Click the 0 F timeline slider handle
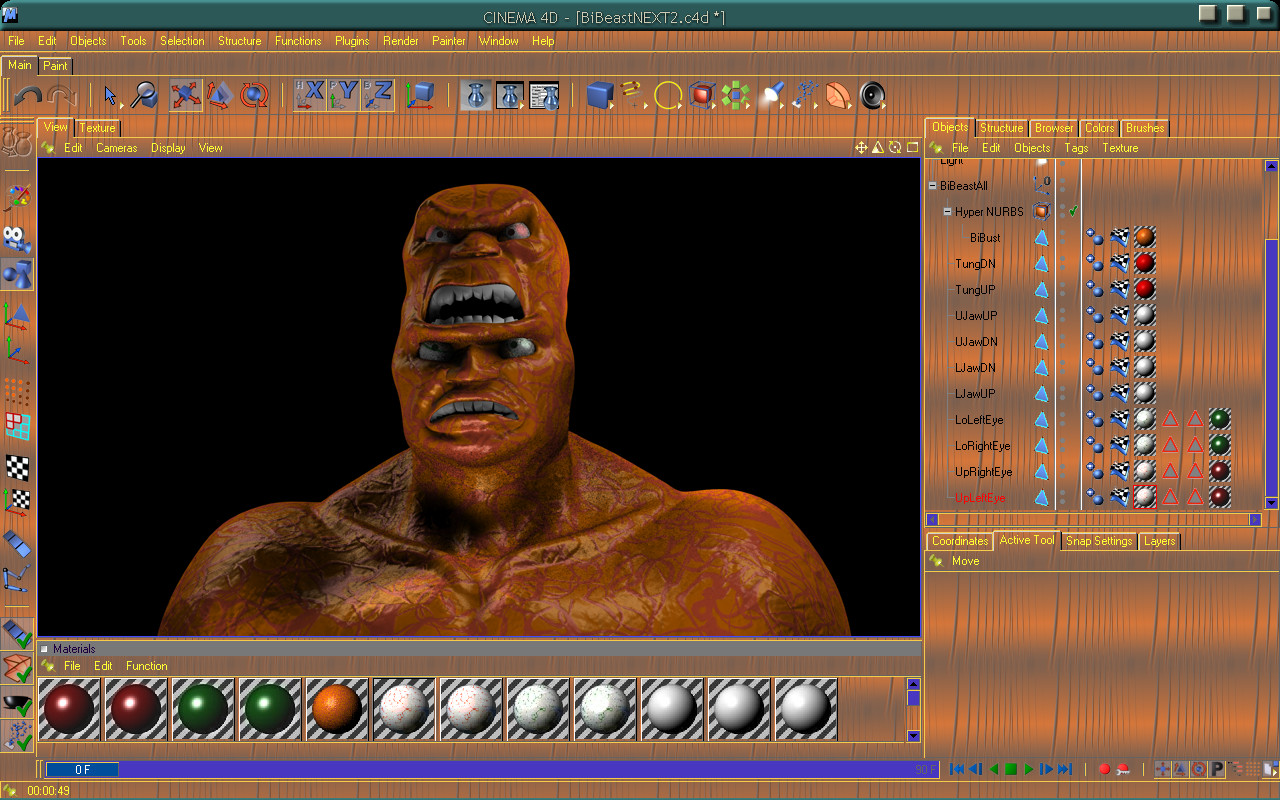Viewport: 1280px width, 800px height. (x=82, y=769)
